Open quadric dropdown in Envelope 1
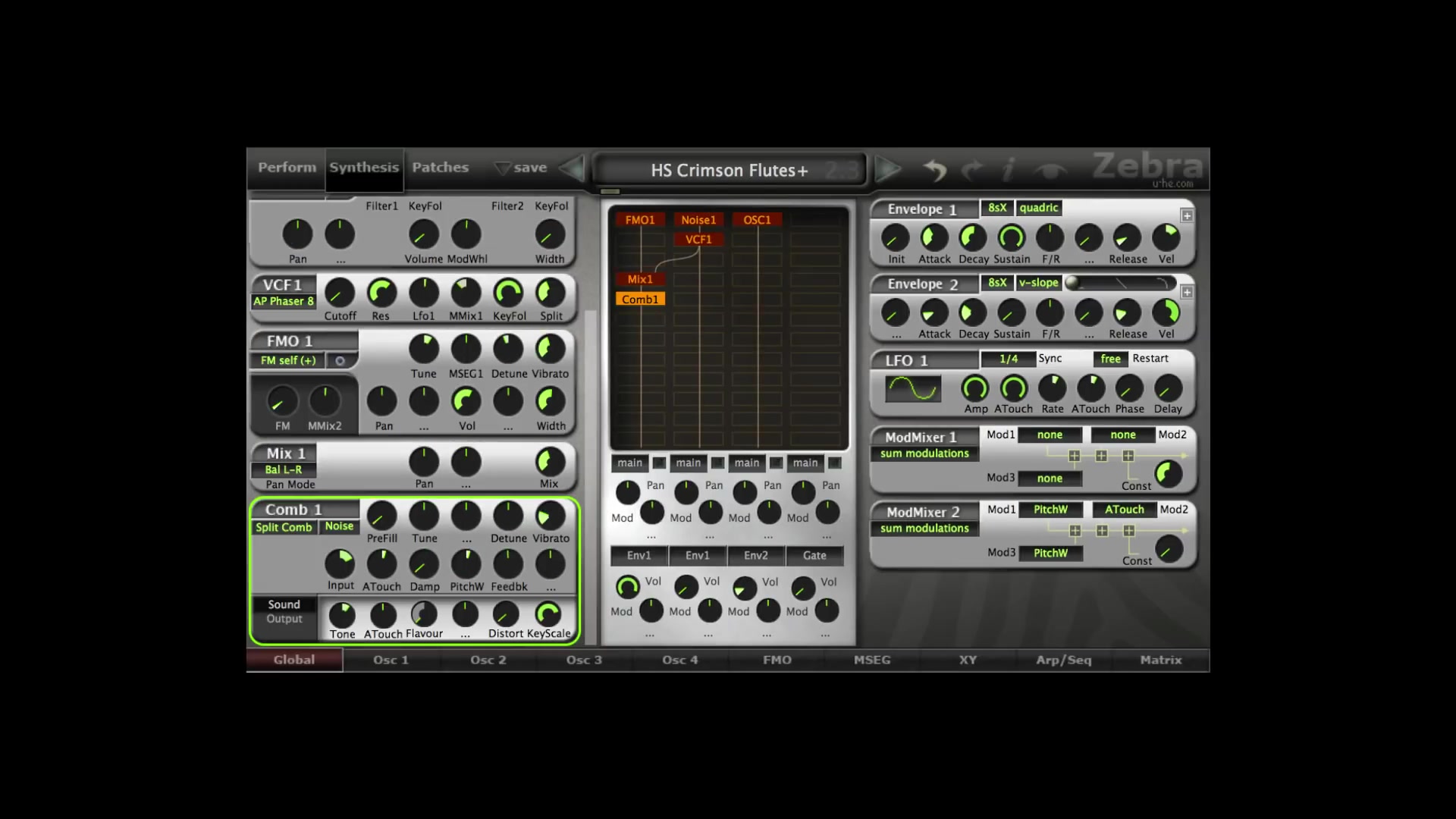 (x=1038, y=208)
